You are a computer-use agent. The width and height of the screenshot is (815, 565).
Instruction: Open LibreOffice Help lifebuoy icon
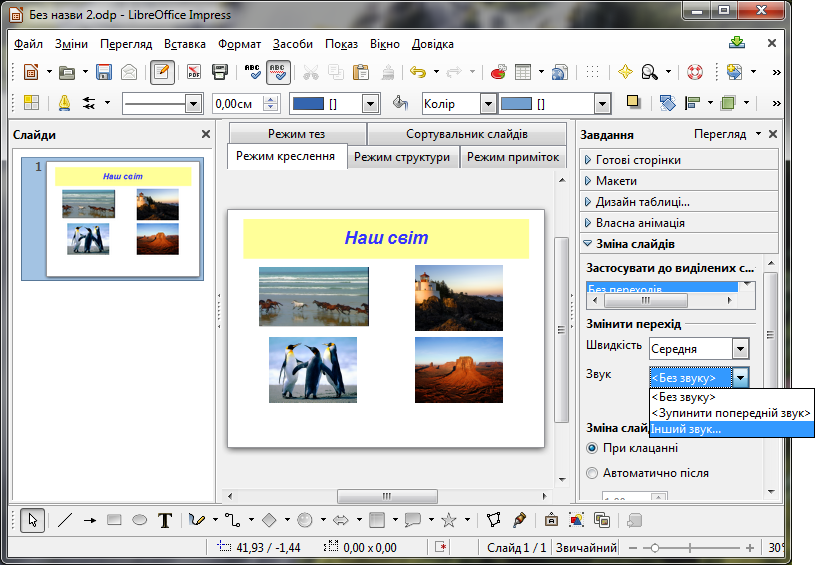[694, 72]
